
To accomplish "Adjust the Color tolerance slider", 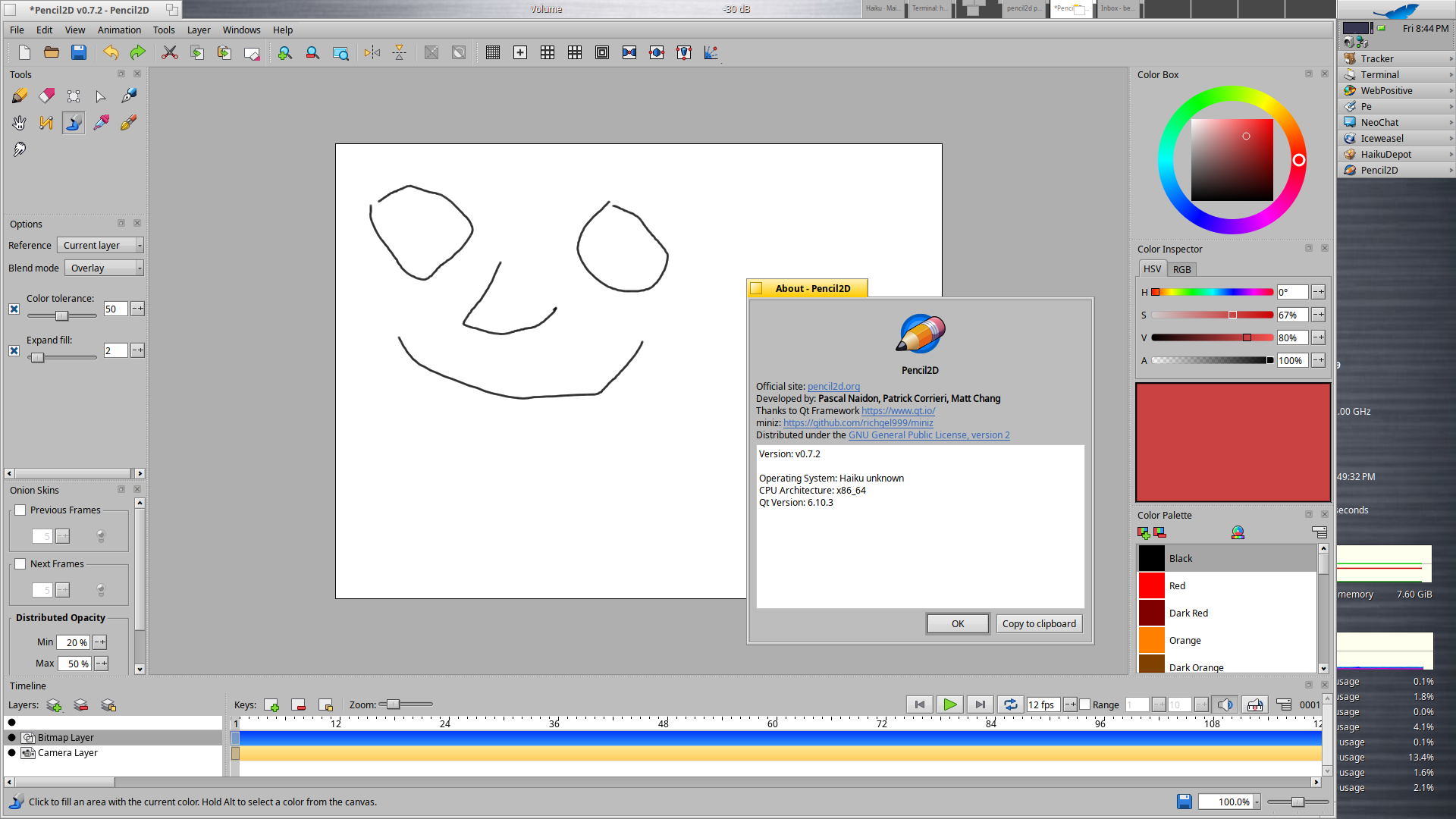I will pyautogui.click(x=62, y=315).
